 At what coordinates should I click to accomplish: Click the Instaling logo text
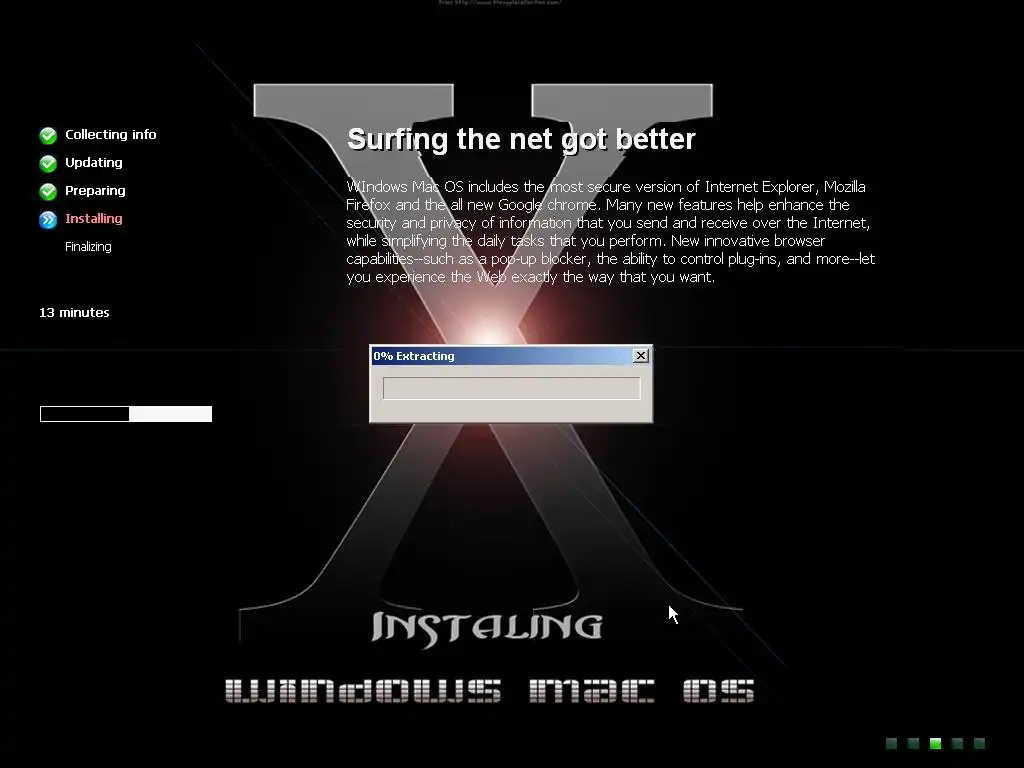[x=487, y=628]
